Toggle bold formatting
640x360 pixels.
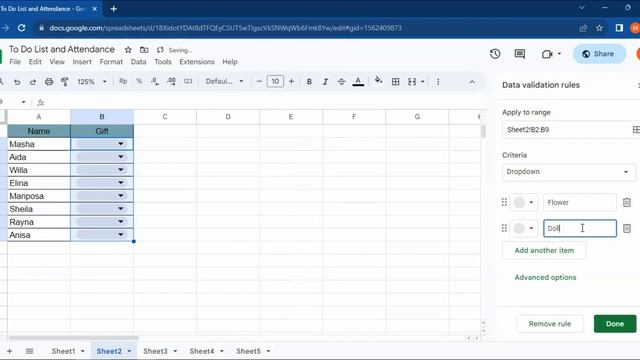309,82
